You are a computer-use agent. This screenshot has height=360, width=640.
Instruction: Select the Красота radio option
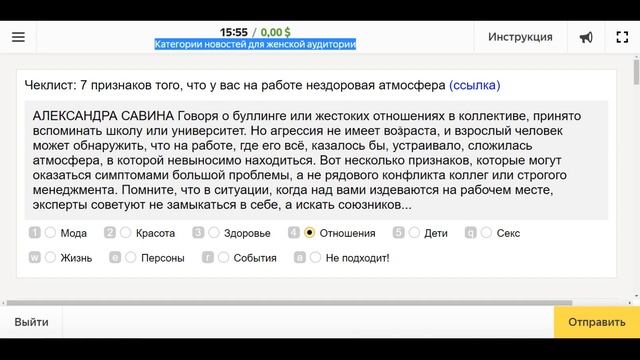pos(126,233)
